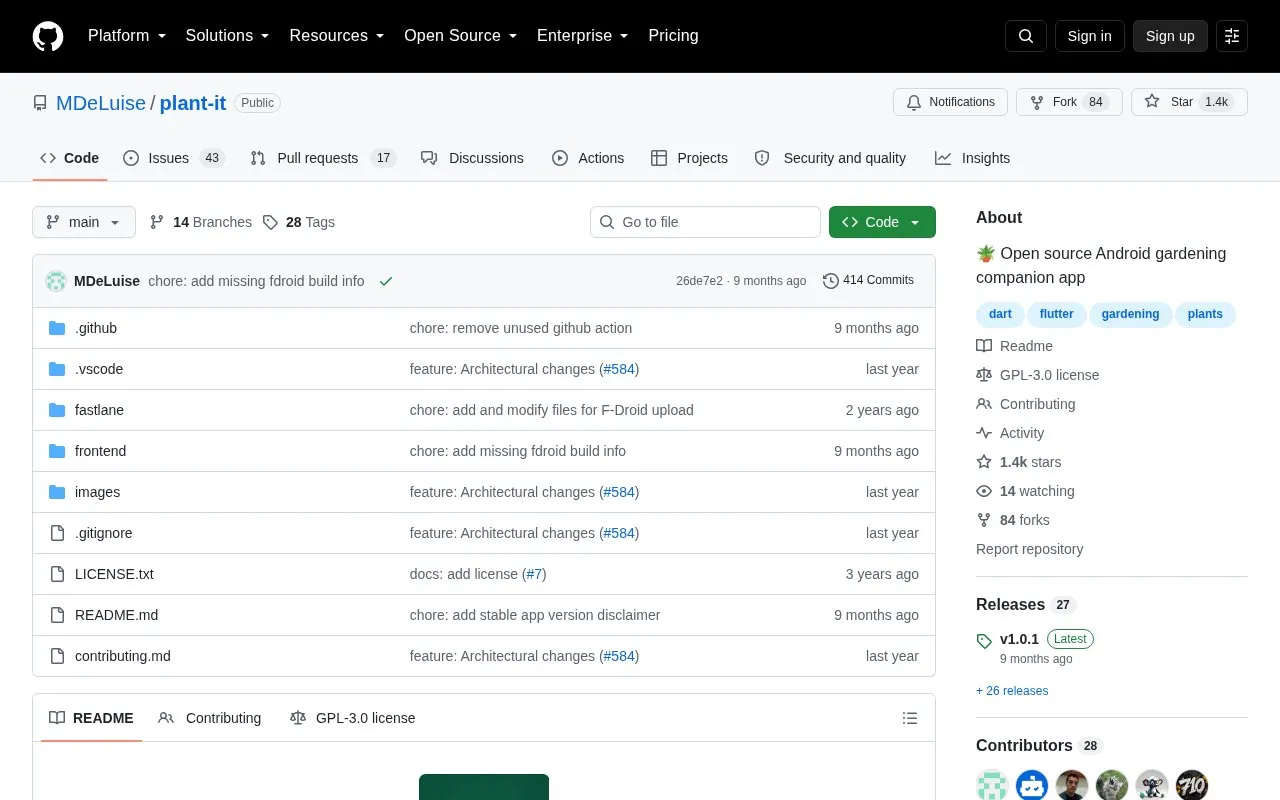This screenshot has width=1280, height=800.
Task: Switch to the Pull requests tab
Action: click(323, 158)
